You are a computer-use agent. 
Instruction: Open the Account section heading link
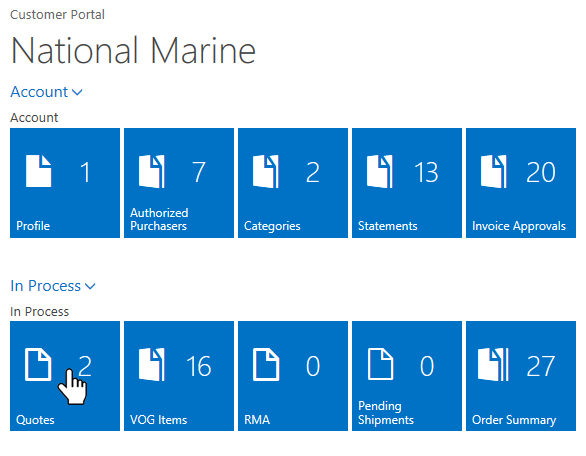[x=39, y=92]
